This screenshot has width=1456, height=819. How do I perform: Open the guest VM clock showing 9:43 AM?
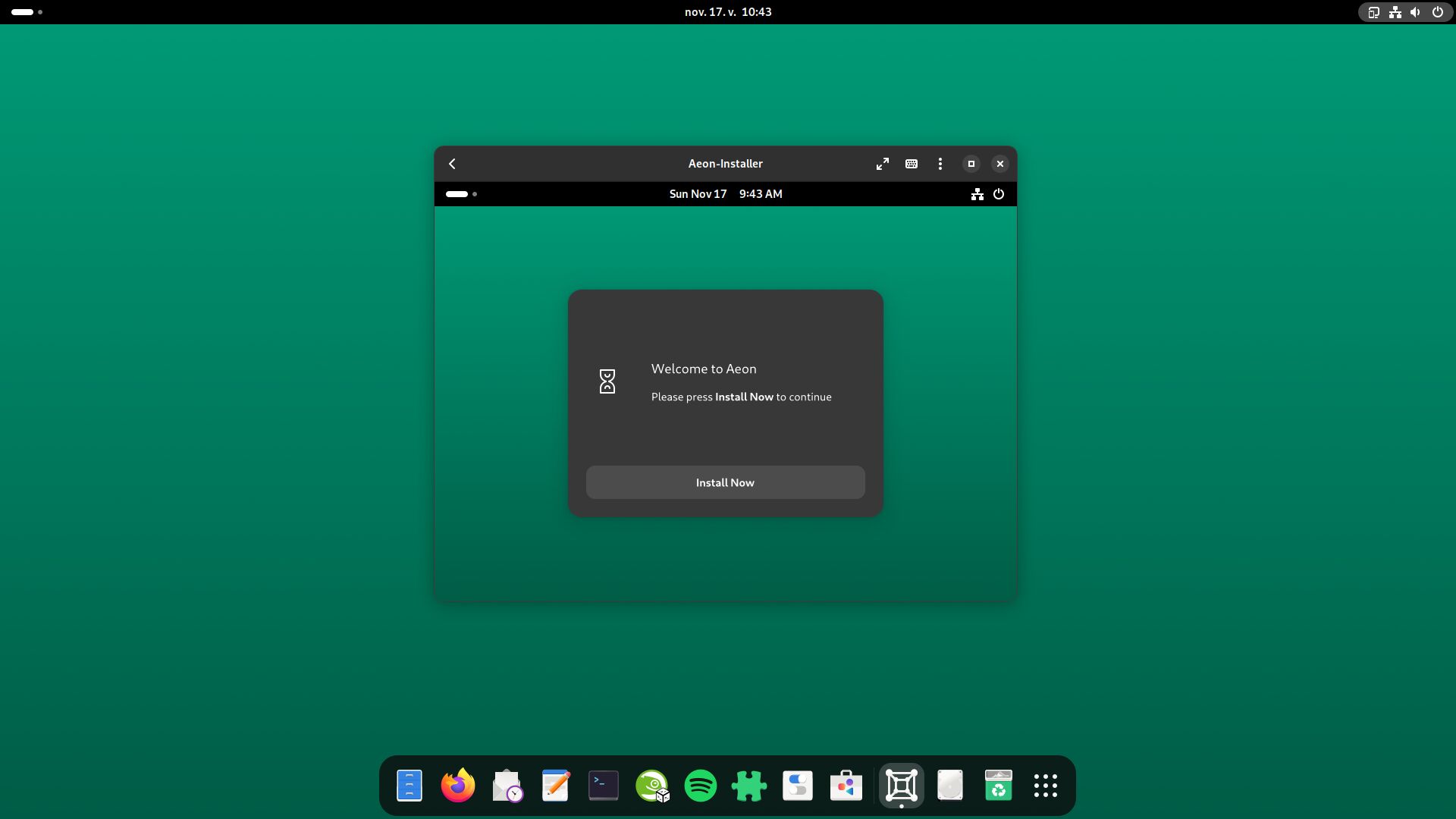point(726,194)
